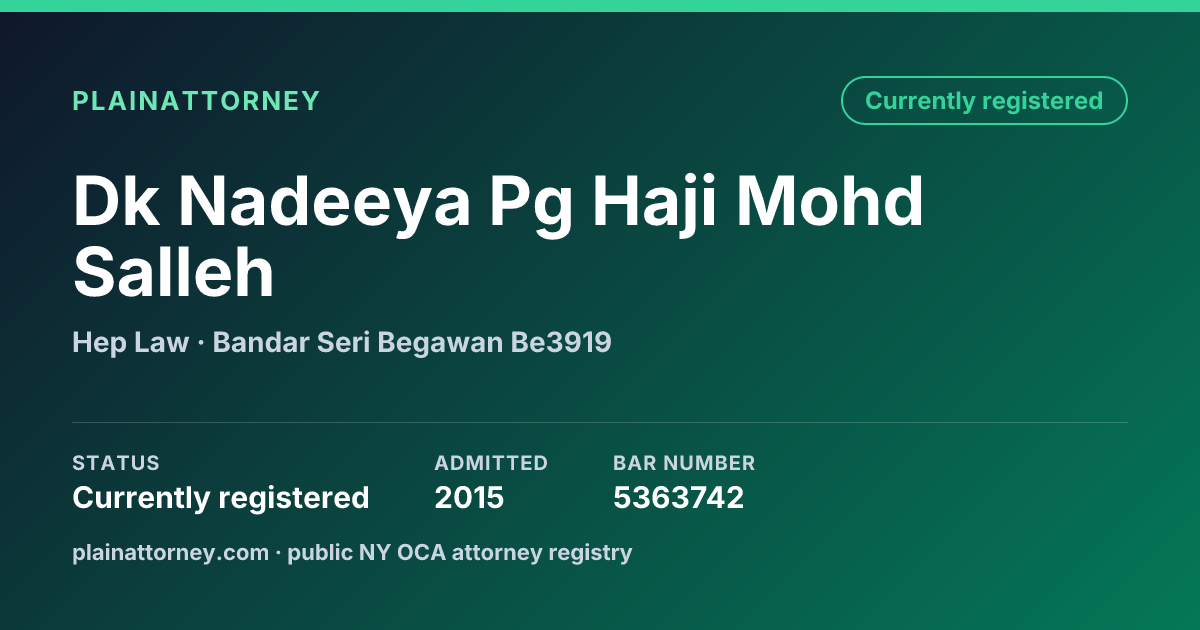Open the plainattorney.com footer link
This screenshot has height=630, width=1200.
[x=171, y=552]
